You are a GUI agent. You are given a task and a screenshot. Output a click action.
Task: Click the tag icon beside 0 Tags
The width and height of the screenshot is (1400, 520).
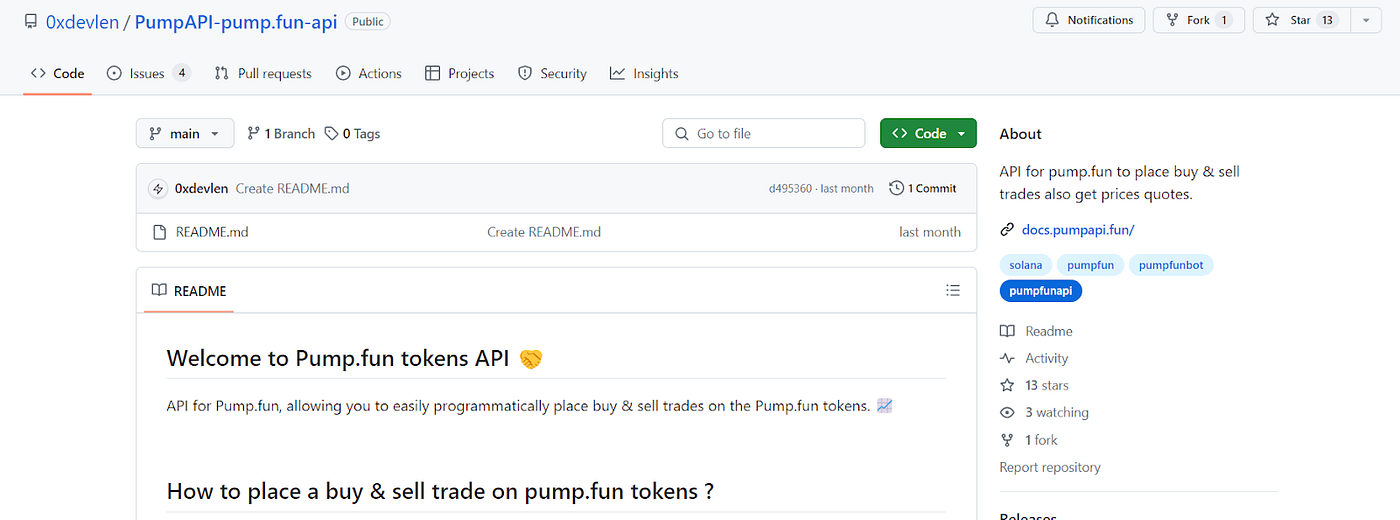coord(331,133)
